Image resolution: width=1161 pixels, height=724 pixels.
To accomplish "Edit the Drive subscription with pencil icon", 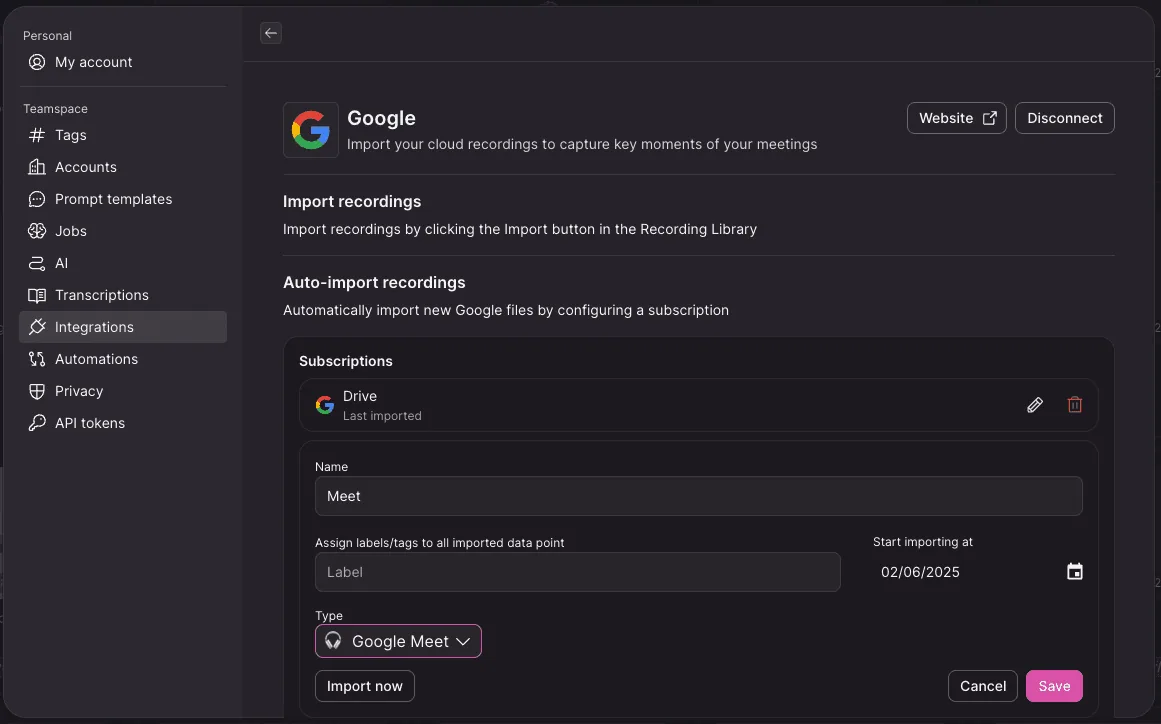I will click(1034, 405).
